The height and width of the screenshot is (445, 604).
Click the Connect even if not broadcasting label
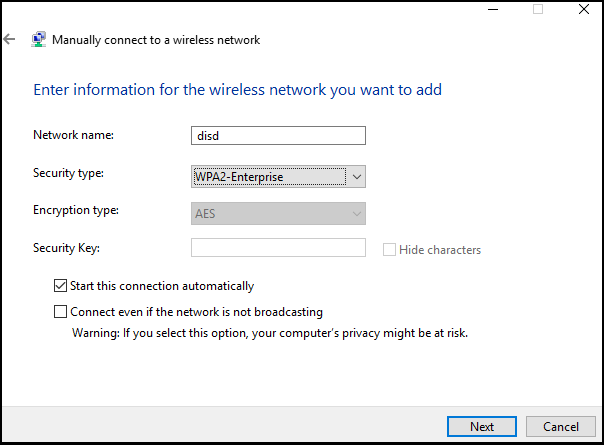pyautogui.click(x=196, y=312)
